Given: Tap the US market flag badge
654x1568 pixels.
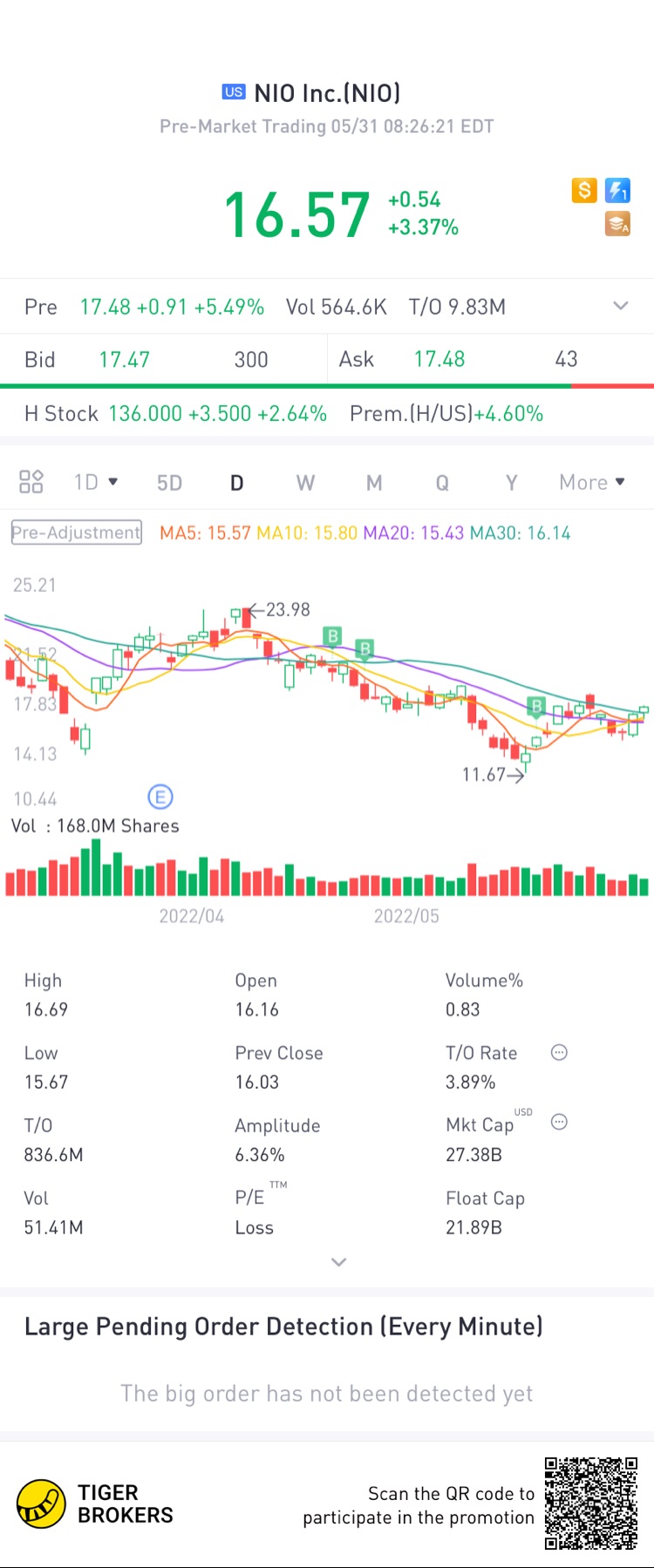Looking at the screenshot, I should point(234,92).
